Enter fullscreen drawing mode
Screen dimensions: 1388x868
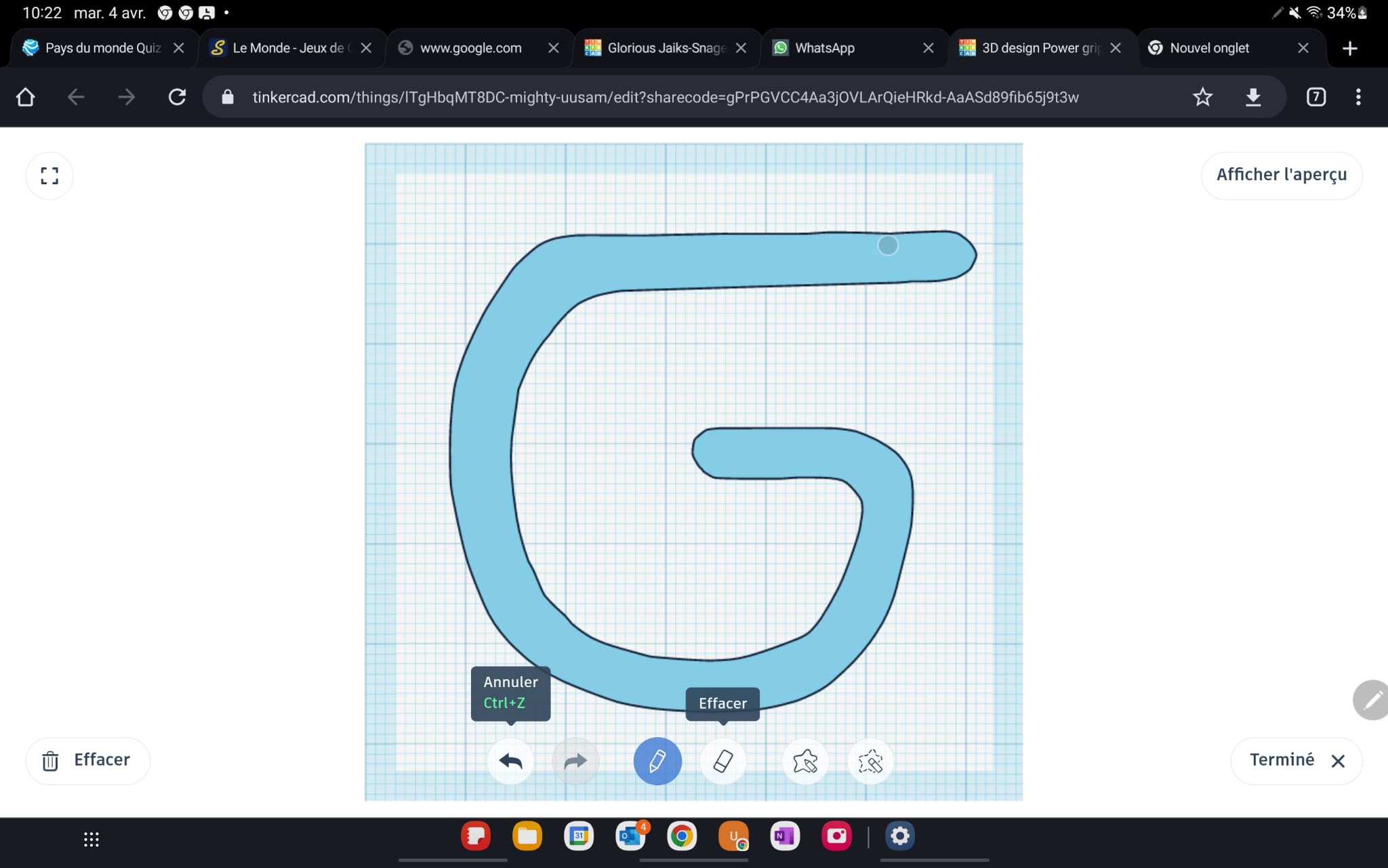point(49,175)
